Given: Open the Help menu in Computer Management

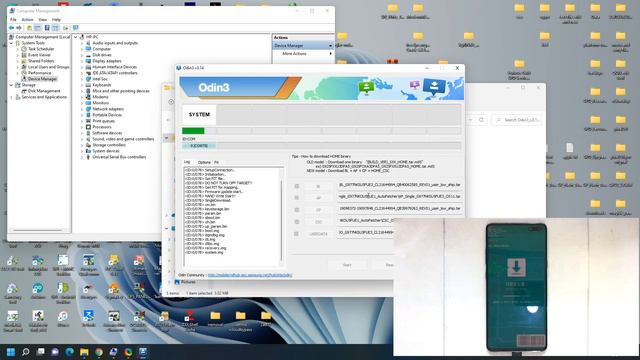Looking at the screenshot, I should (56, 20).
